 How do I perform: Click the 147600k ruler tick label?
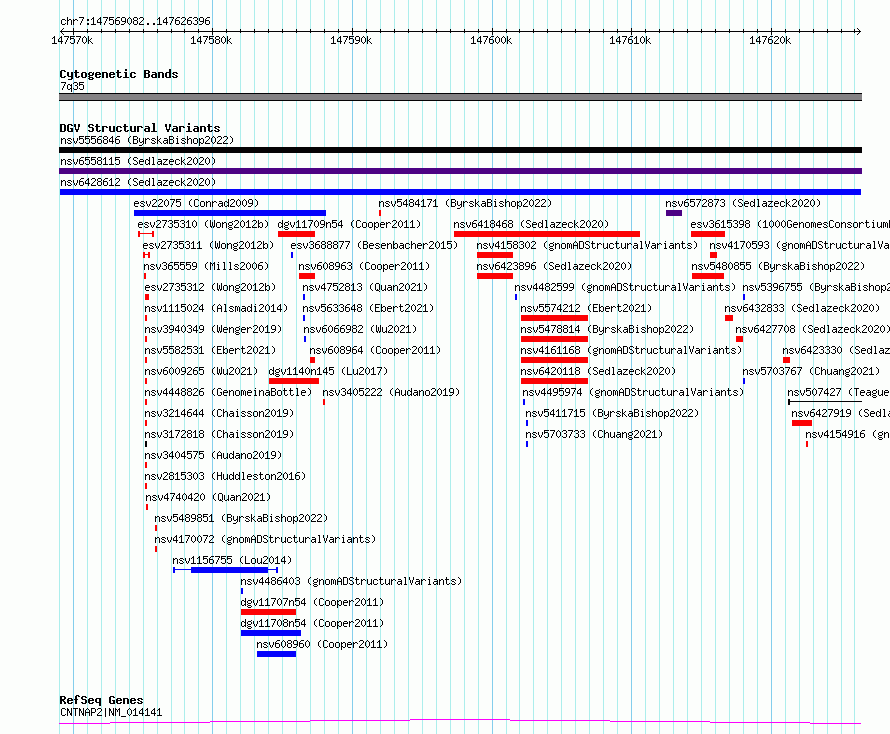coord(491,40)
